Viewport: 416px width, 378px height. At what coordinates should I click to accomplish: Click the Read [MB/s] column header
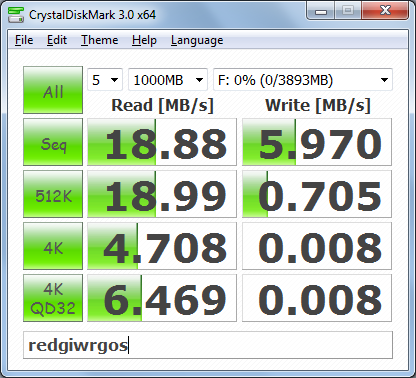[162, 106]
